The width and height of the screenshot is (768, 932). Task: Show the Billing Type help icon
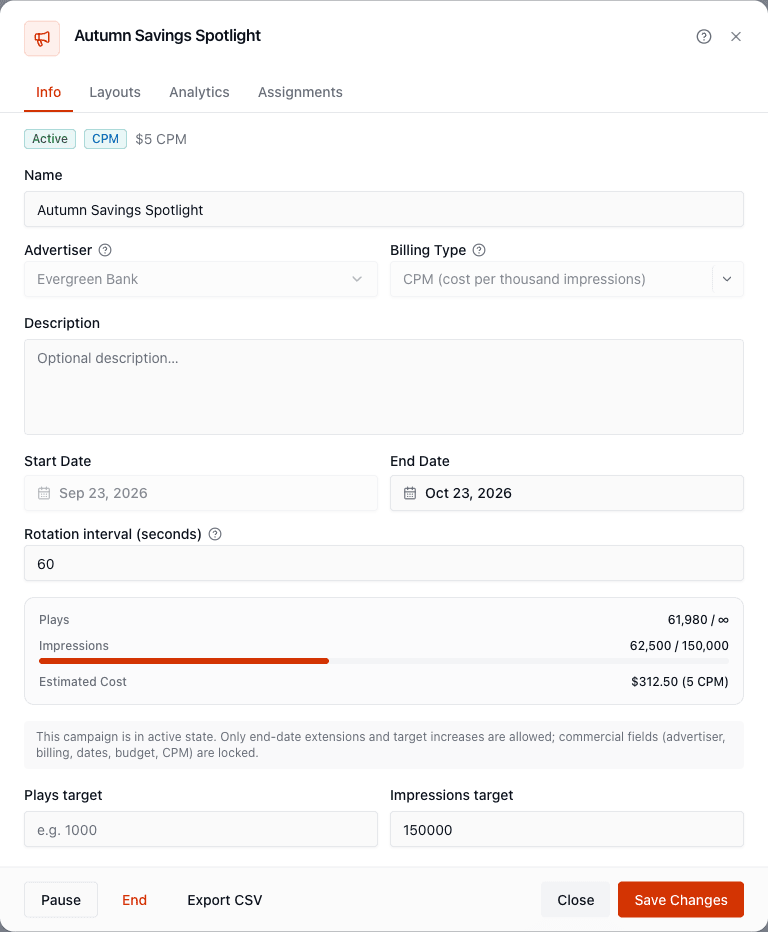pos(479,250)
